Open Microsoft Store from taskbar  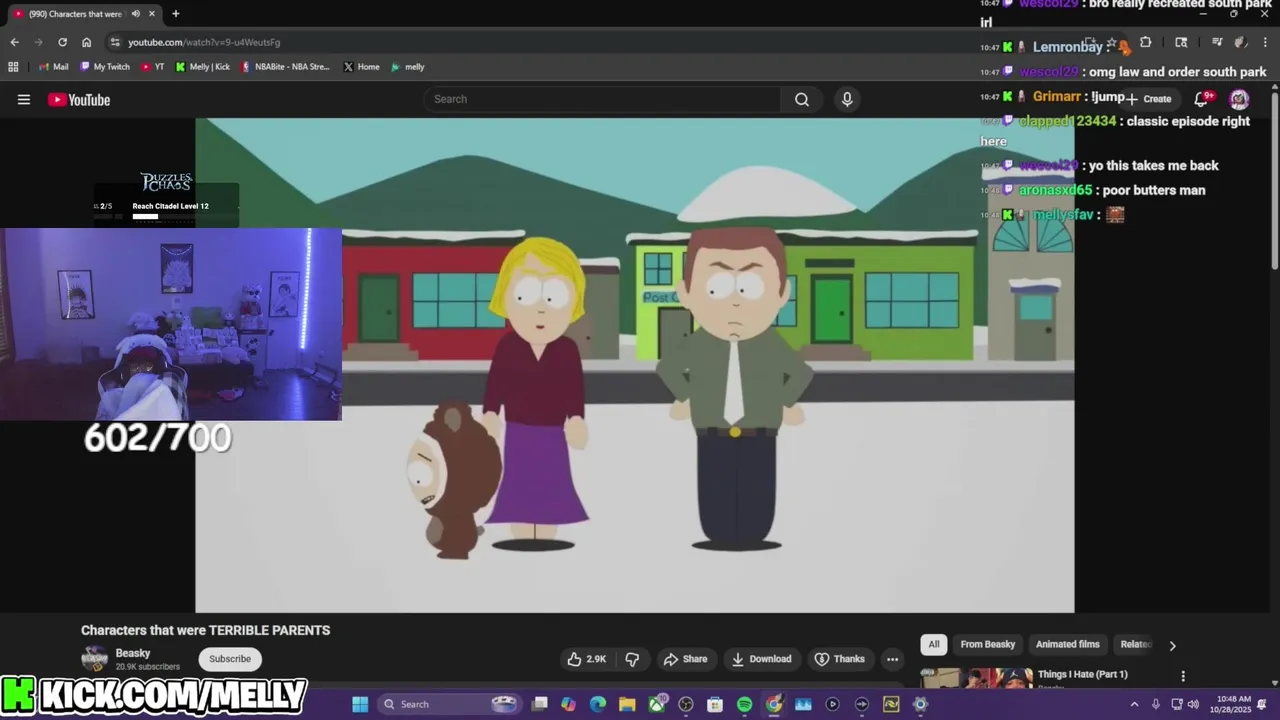(715, 704)
